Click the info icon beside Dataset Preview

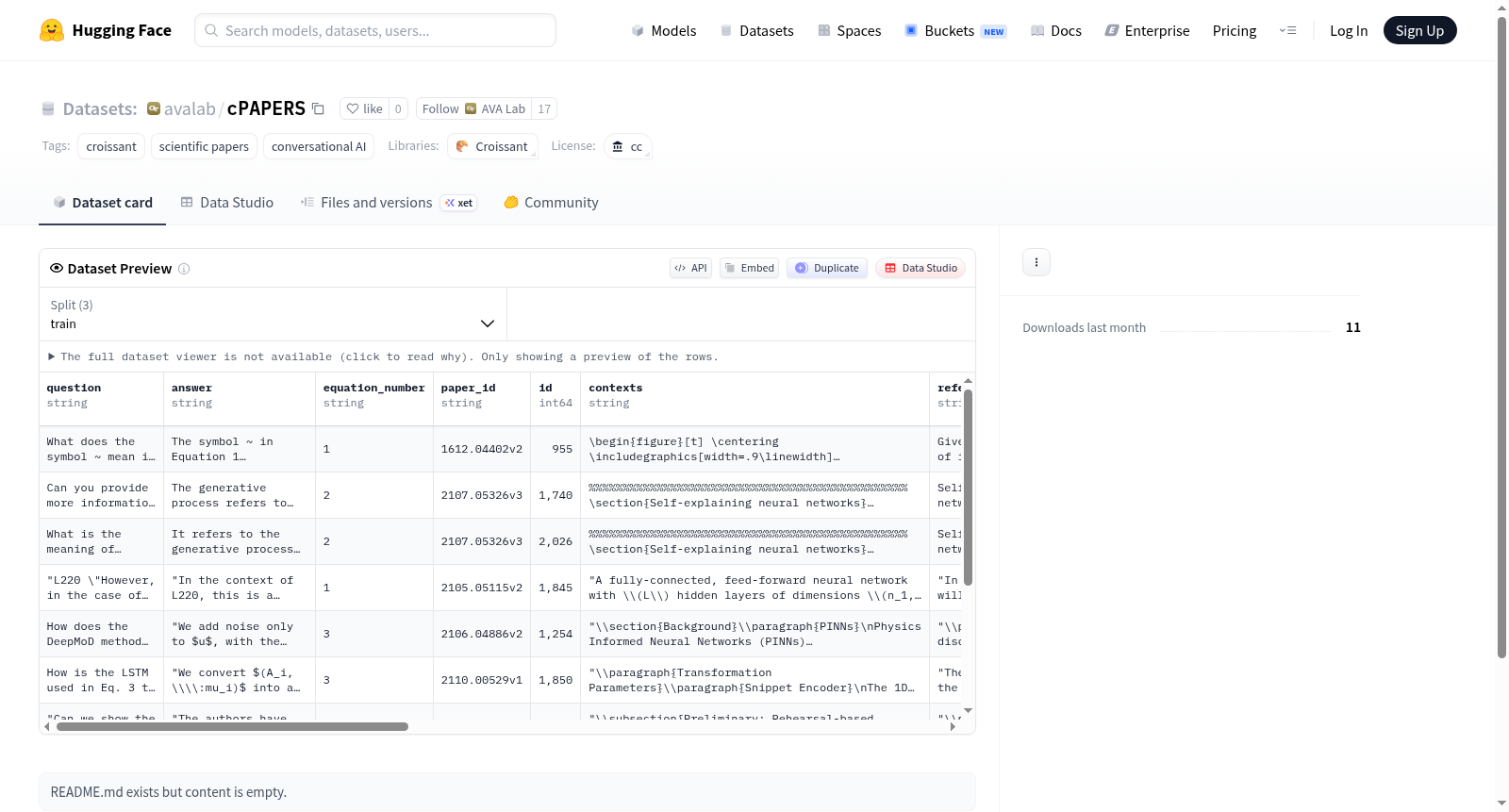click(x=184, y=269)
